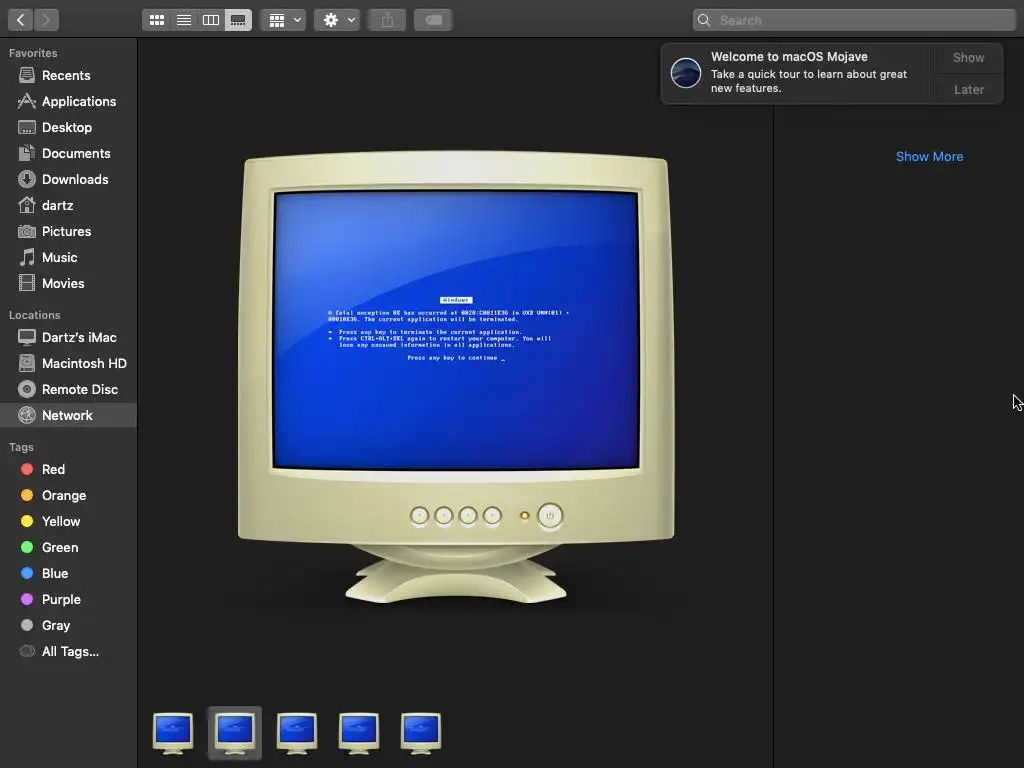Open Applications in the sidebar
Image resolution: width=1024 pixels, height=768 pixels.
tap(68, 101)
